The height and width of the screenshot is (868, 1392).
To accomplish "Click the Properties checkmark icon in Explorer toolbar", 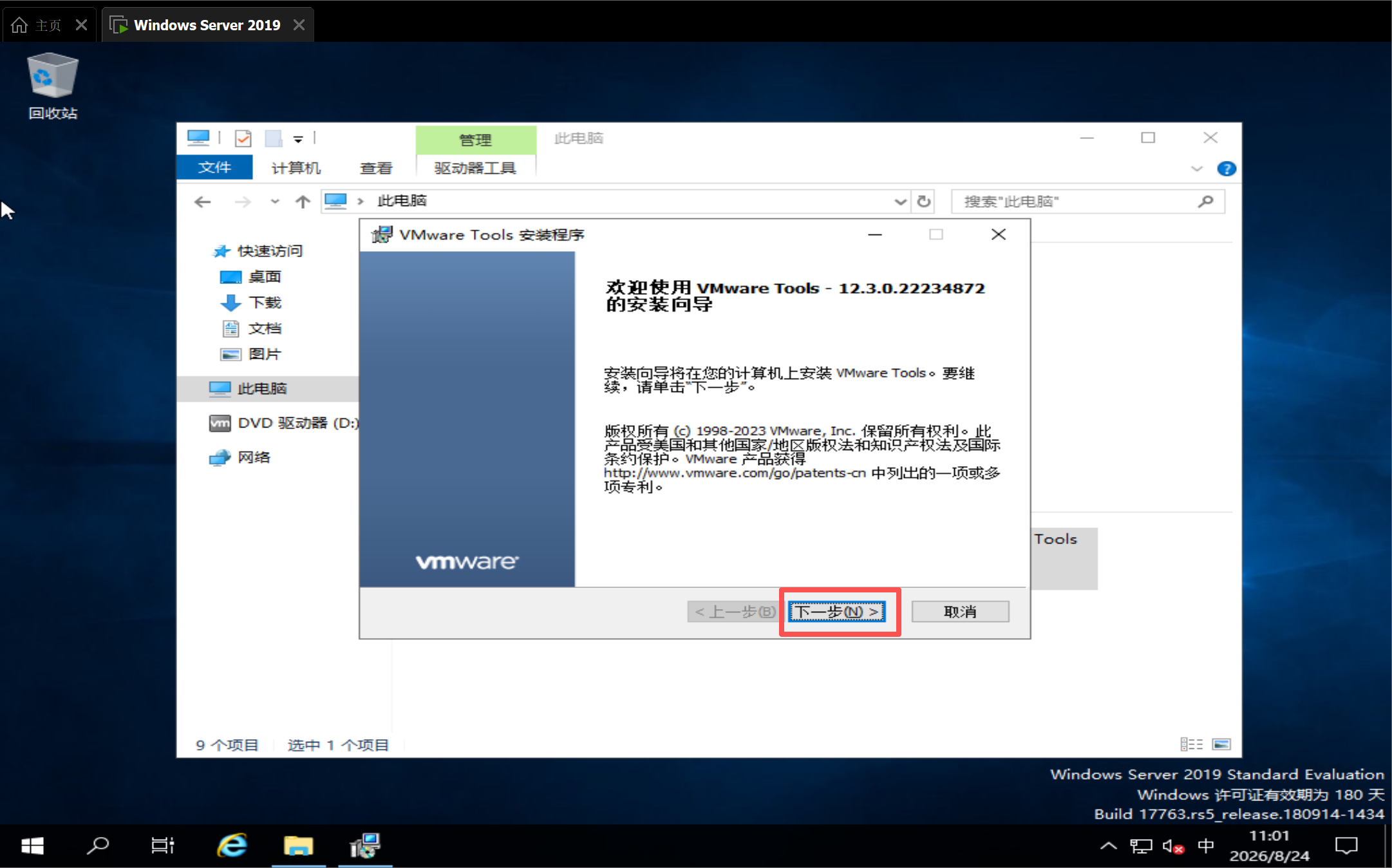I will 243,138.
